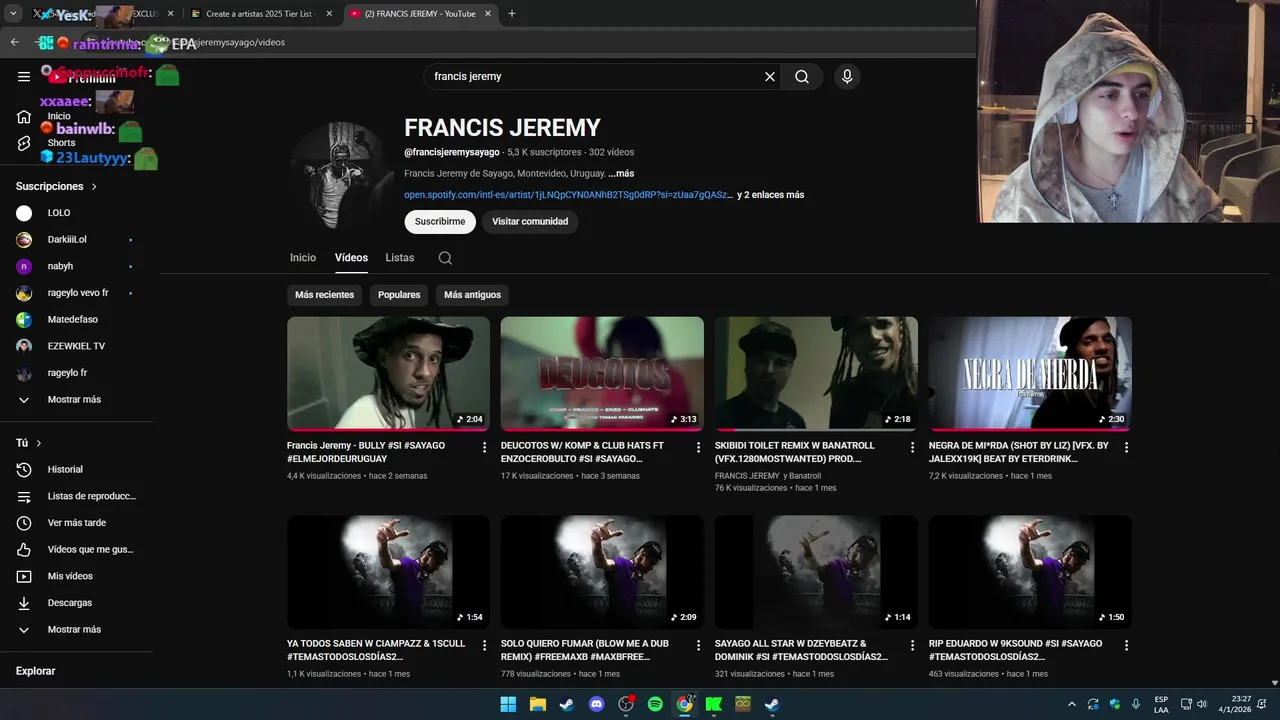Image resolution: width=1280 pixels, height=720 pixels.
Task: Expand Mostrar más under subscriptions
Action: (x=76, y=399)
